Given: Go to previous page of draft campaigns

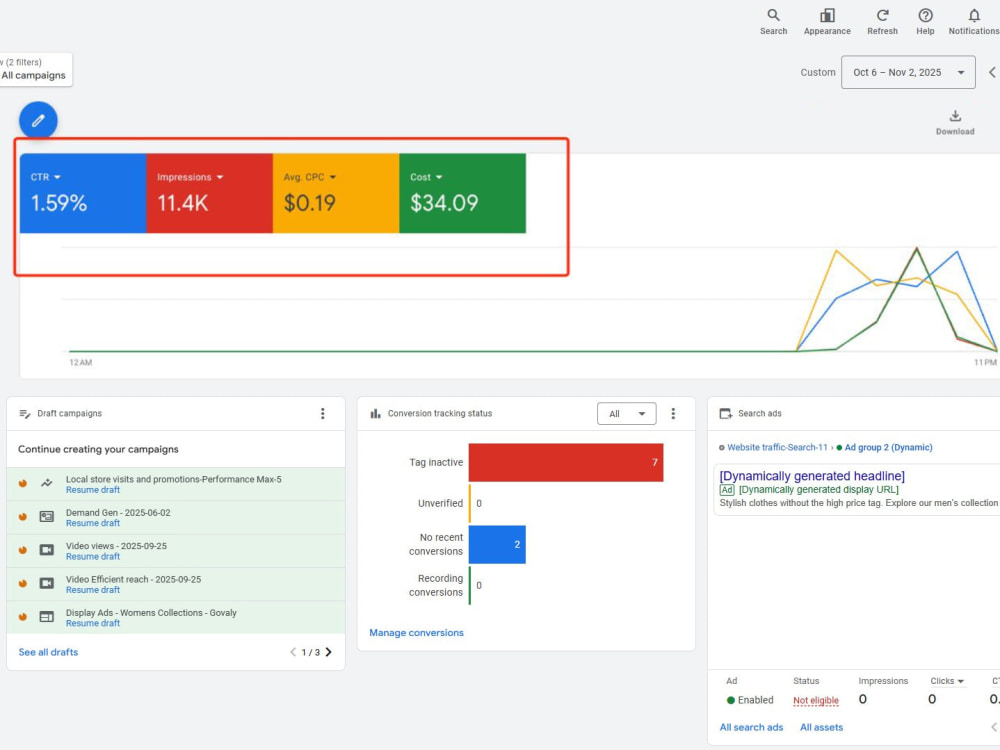Looking at the screenshot, I should pos(293,652).
